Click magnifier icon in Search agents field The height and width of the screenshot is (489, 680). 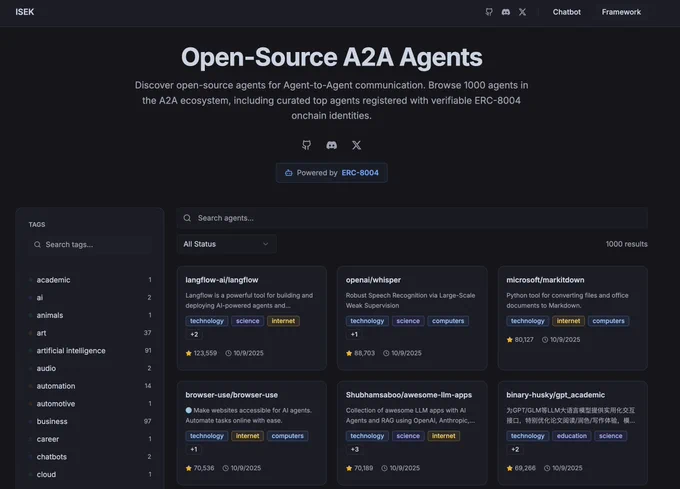187,218
